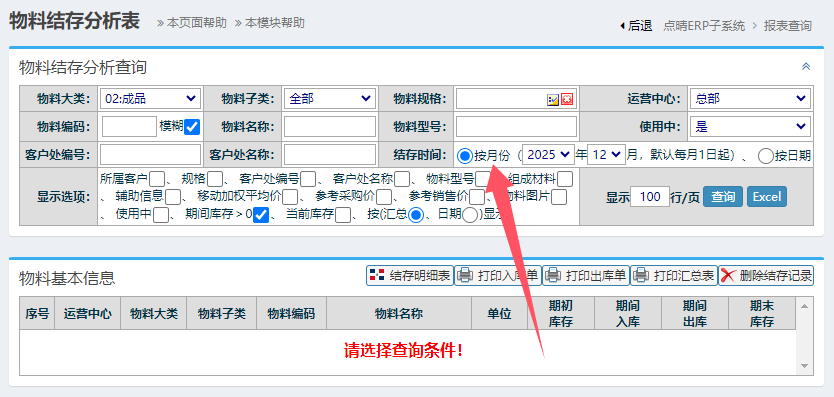The width and height of the screenshot is (834, 397).
Task: Click the 后退 back link
Action: click(636, 26)
